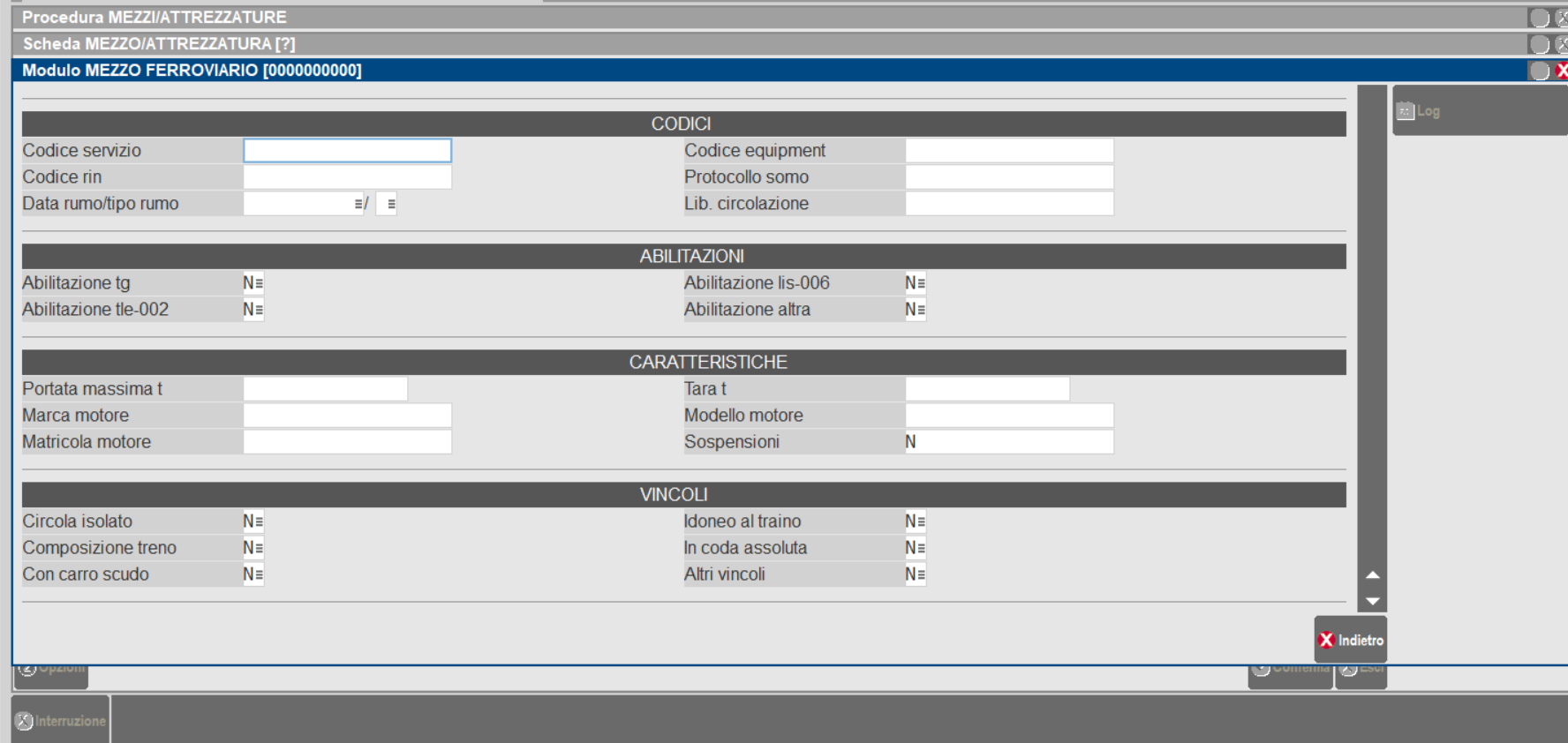1568x743 pixels.
Task: Click the Codice servizio input field
Action: [347, 151]
